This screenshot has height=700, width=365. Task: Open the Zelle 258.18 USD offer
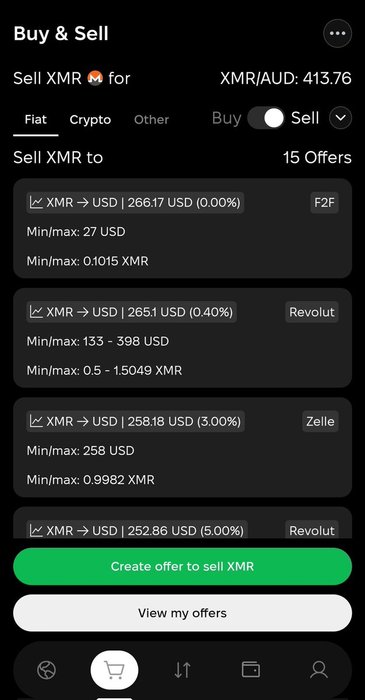pyautogui.click(x=182, y=447)
